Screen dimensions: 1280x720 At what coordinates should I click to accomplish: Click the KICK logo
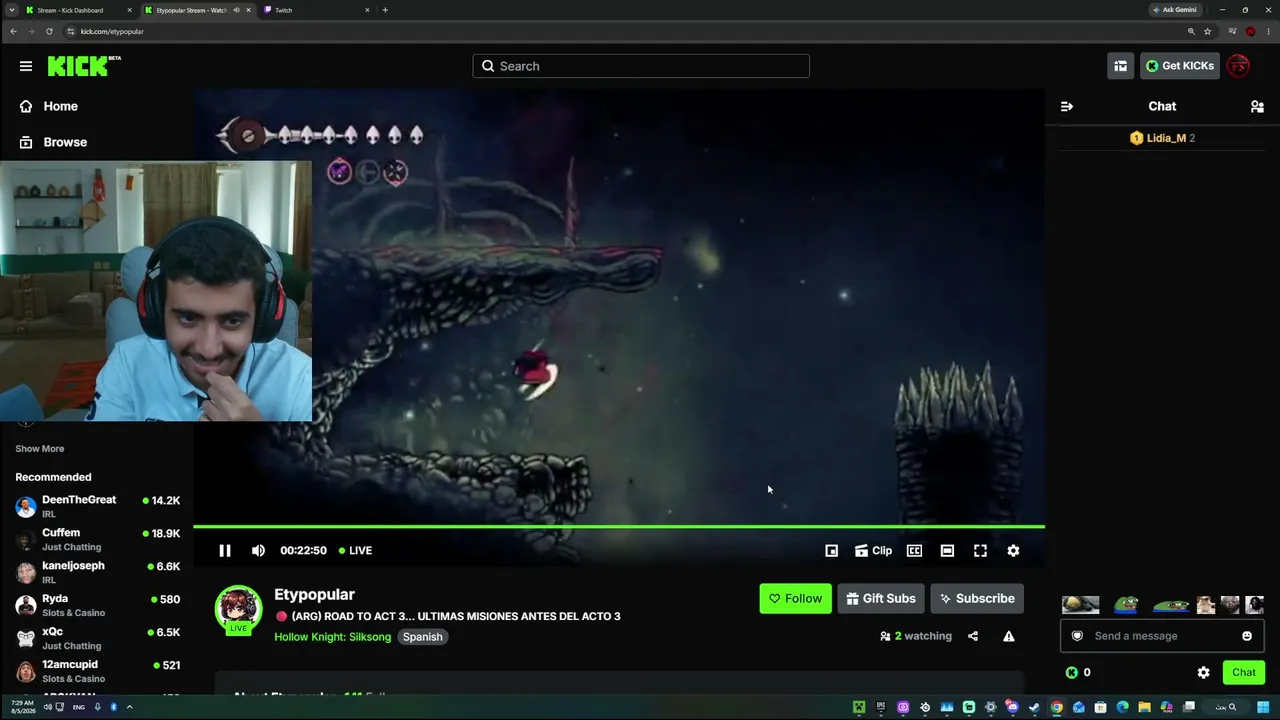coord(84,66)
